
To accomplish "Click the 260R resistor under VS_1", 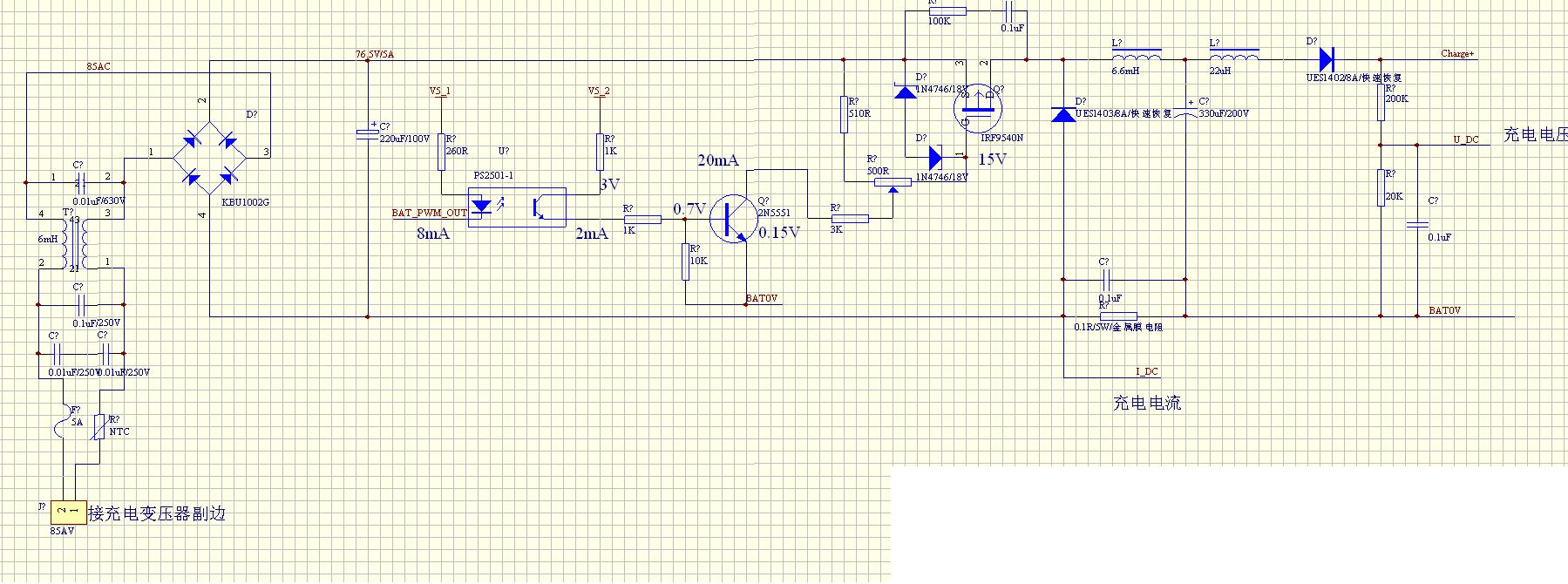I will point(442,151).
